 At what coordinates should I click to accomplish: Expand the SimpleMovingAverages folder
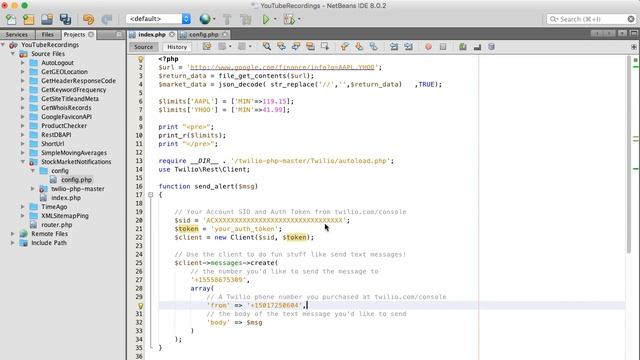tap(23, 153)
